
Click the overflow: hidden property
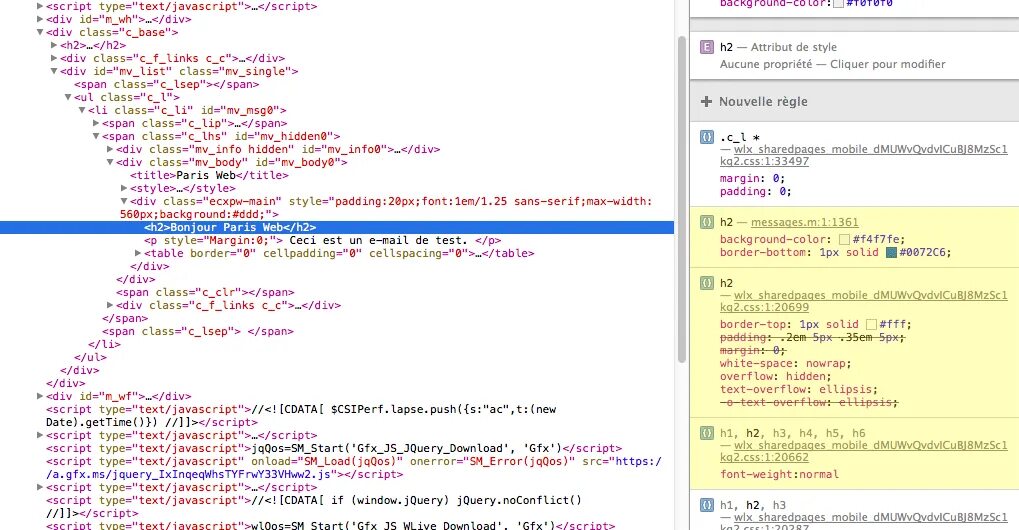tap(775, 377)
